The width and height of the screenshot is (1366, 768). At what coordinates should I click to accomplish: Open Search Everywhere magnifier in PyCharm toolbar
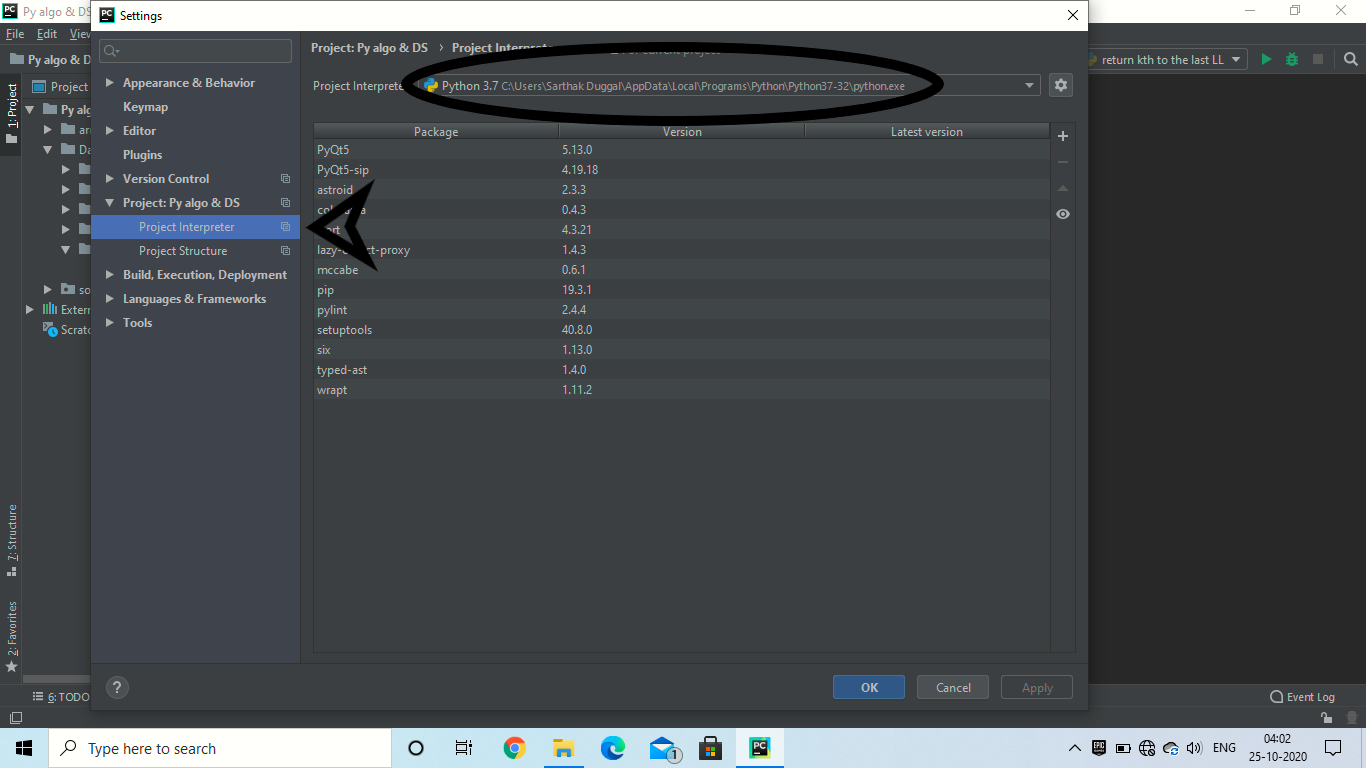(1350, 60)
